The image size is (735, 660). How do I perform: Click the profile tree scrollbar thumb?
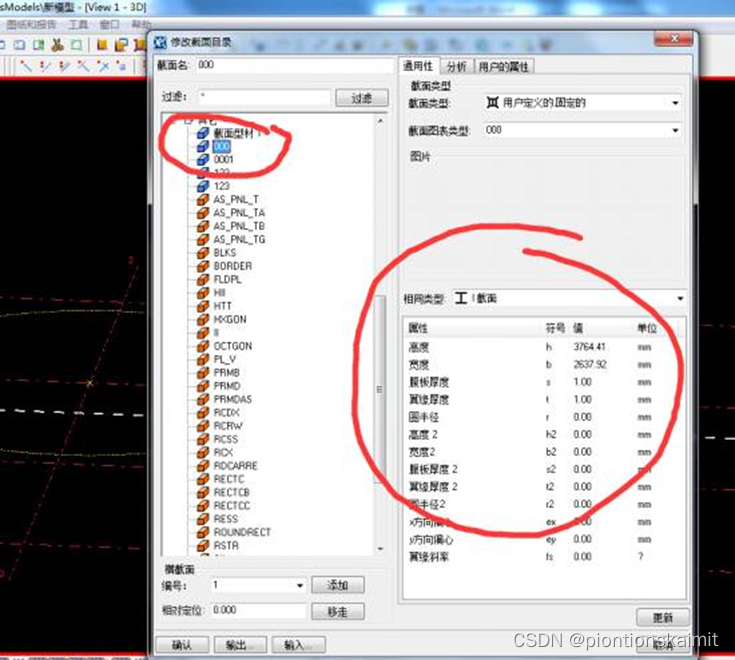(x=380, y=390)
